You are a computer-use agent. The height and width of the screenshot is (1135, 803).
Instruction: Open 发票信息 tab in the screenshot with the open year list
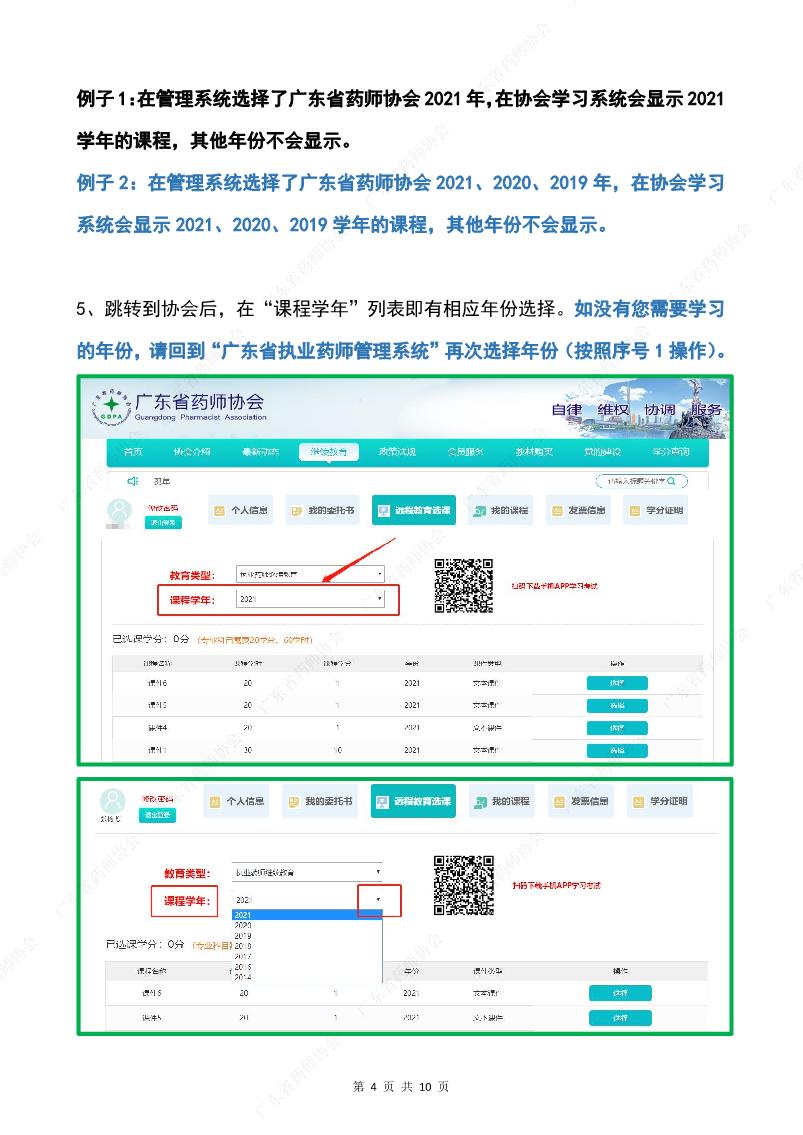580,801
